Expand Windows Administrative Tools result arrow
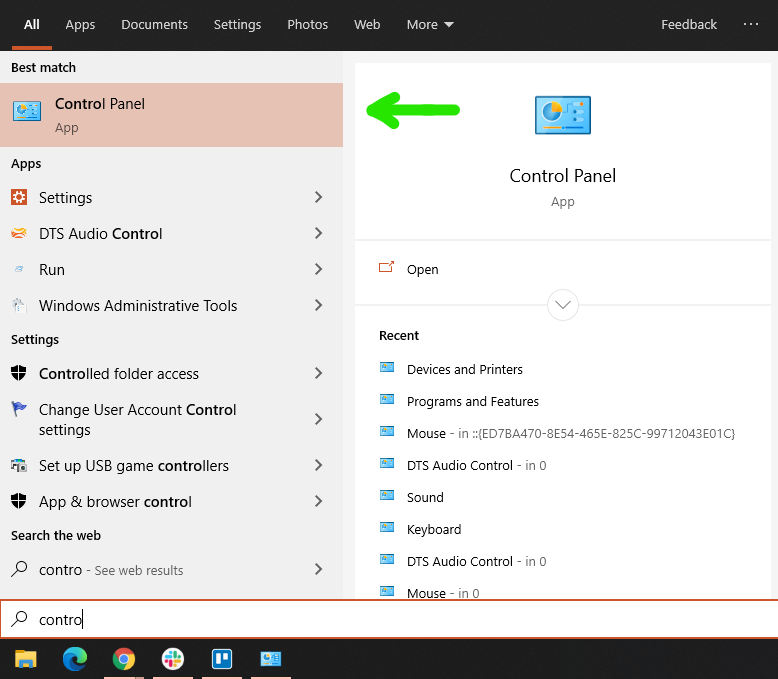Viewport: 778px width, 679px height. [318, 306]
